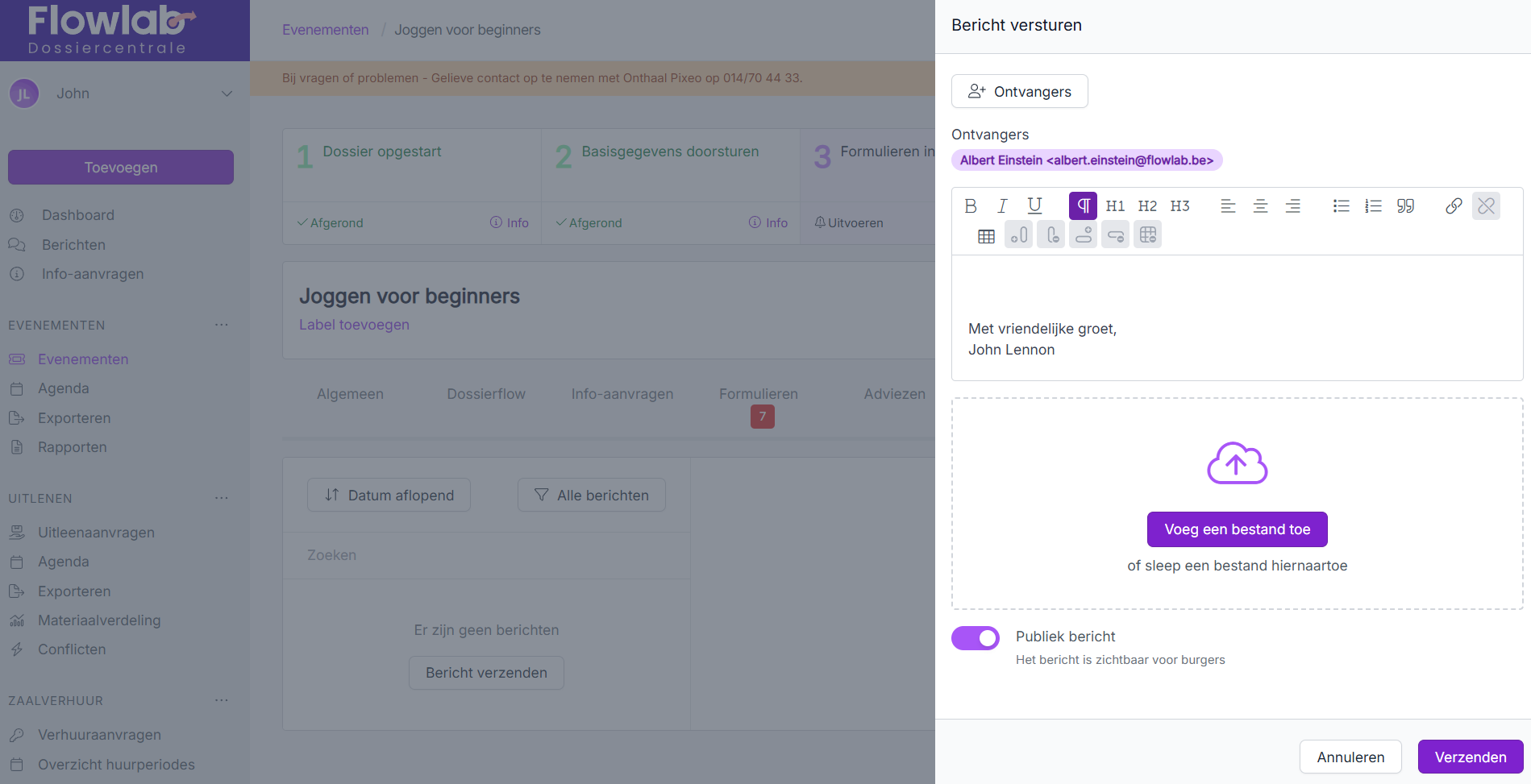
Task: Select the H1 heading style
Action: tap(1115, 206)
